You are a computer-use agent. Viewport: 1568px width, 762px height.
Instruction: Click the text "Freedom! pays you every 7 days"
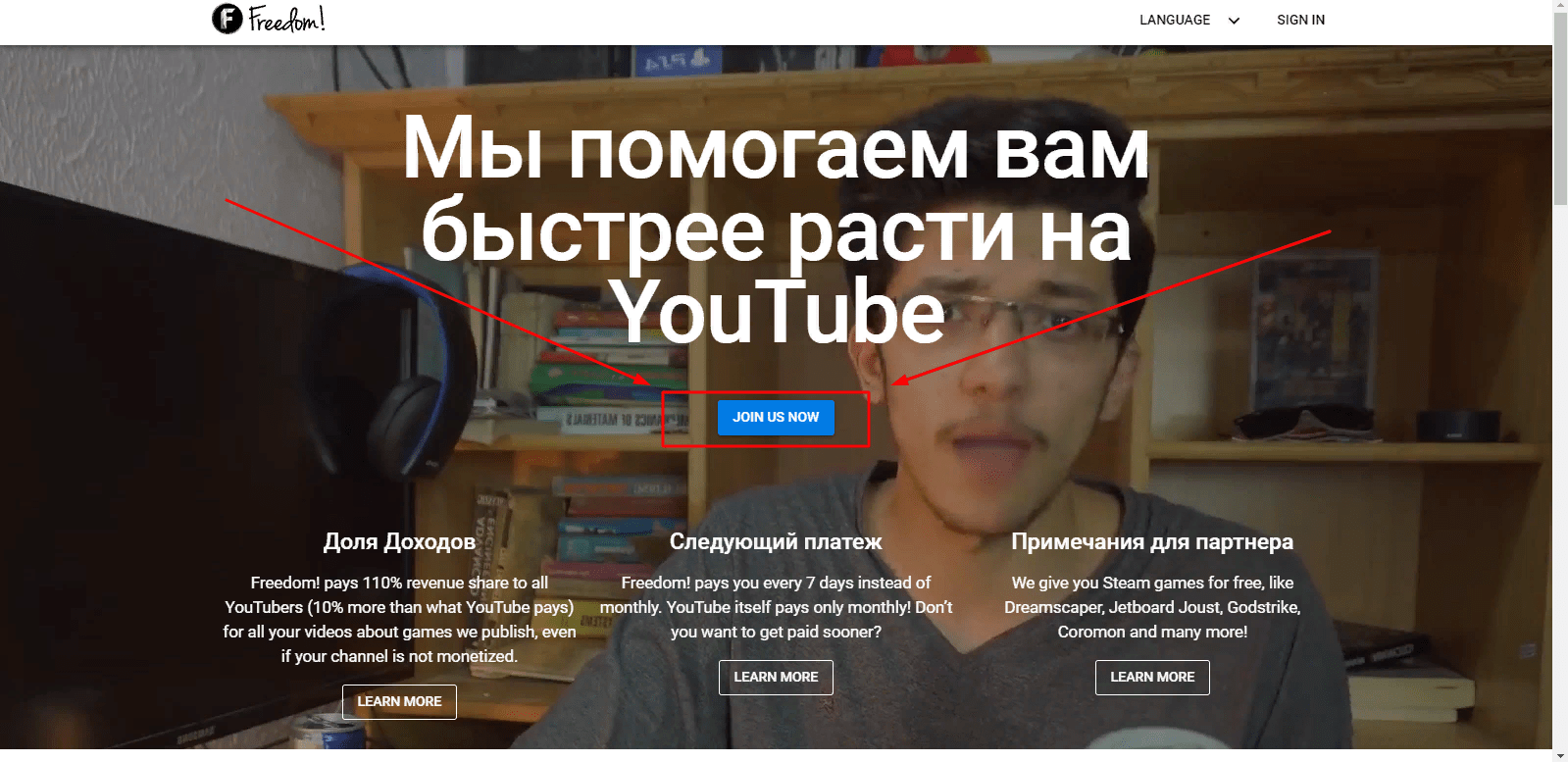click(736, 583)
